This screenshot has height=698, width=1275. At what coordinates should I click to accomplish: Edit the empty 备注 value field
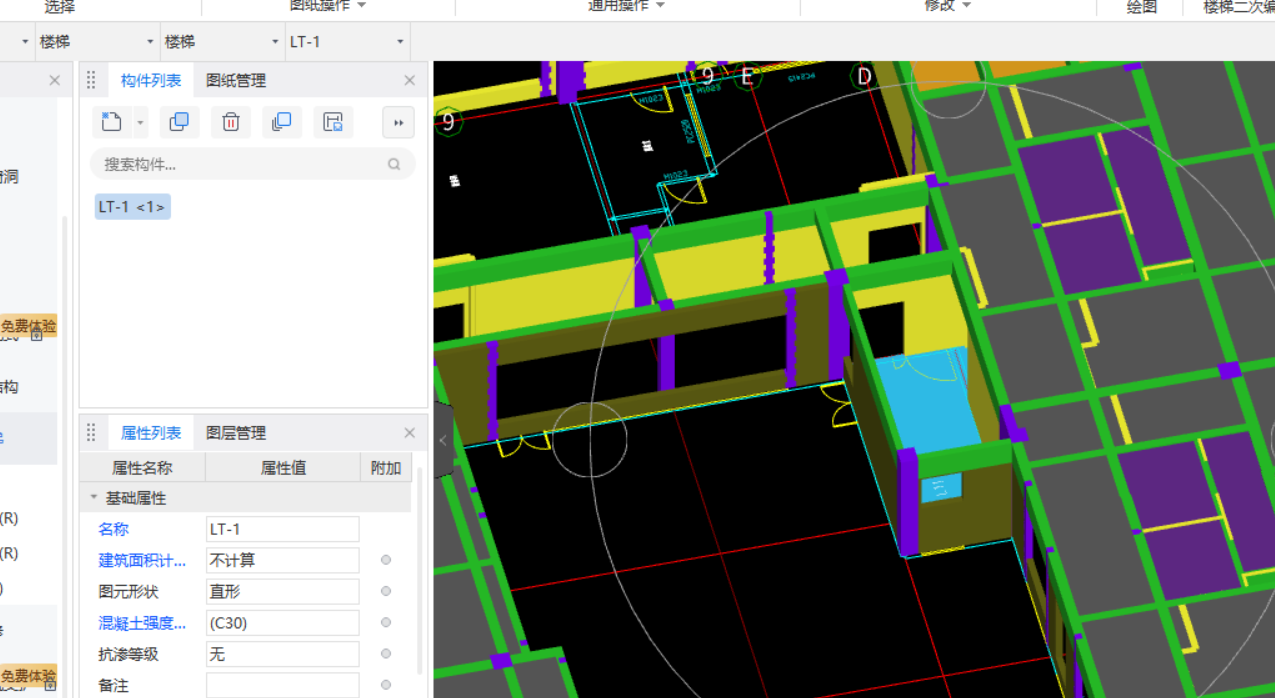click(282, 686)
